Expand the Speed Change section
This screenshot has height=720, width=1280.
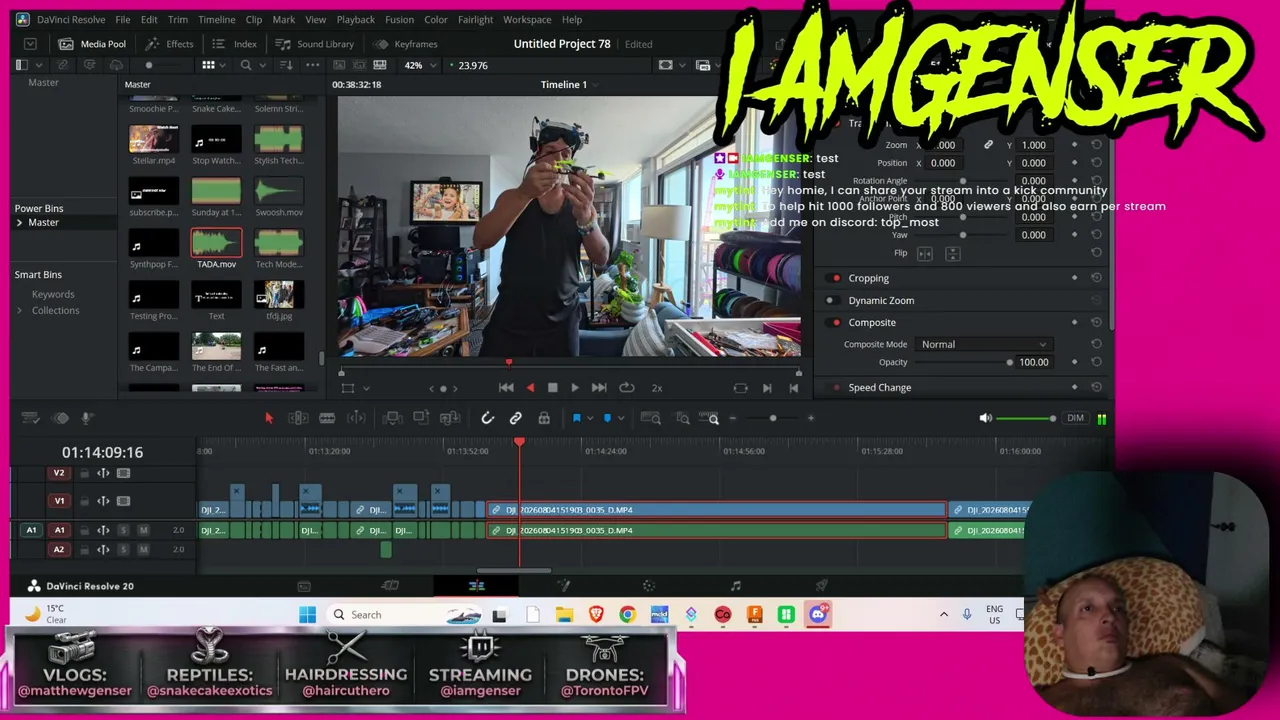[879, 388]
